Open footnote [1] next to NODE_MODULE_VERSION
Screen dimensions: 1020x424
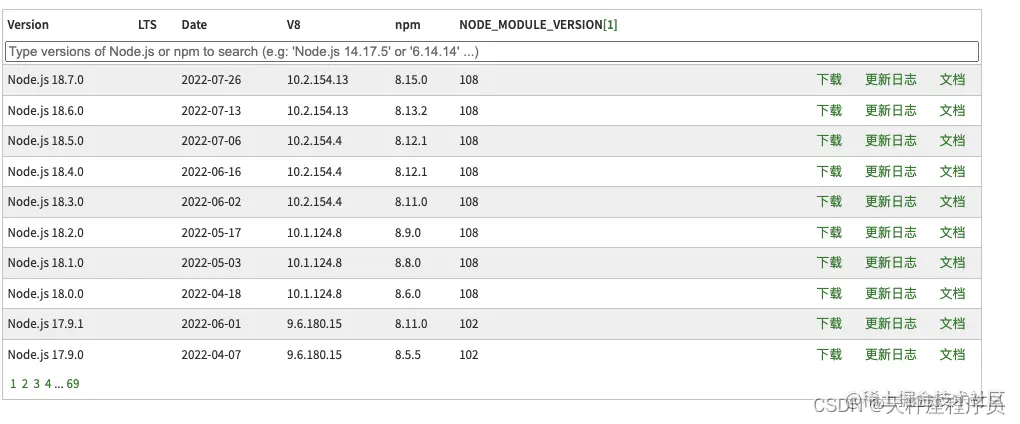610,25
